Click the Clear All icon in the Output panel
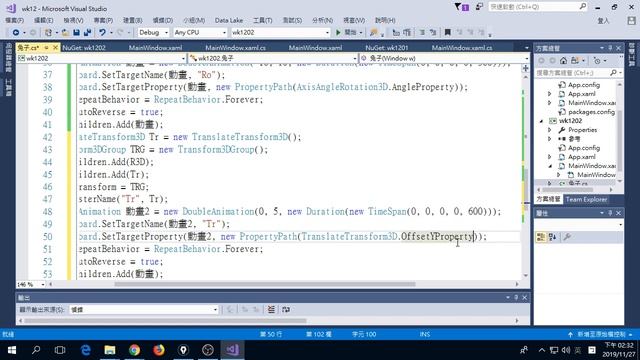This screenshot has height=360, width=640. 271,309
